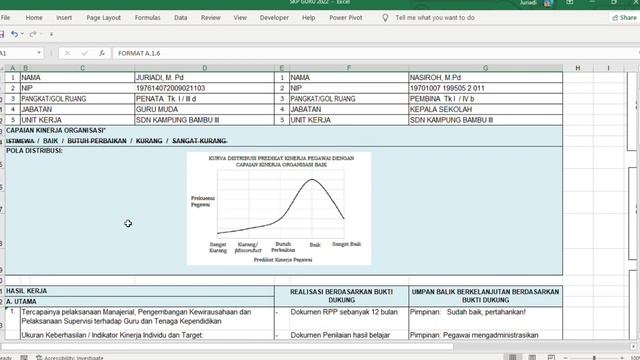Open the Developer tab
The image size is (640, 360).
274,18
